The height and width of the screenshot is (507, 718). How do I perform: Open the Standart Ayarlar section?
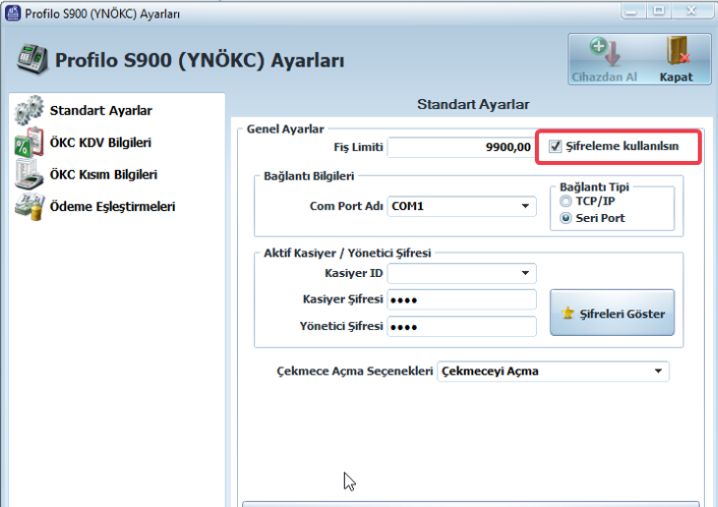(101, 110)
